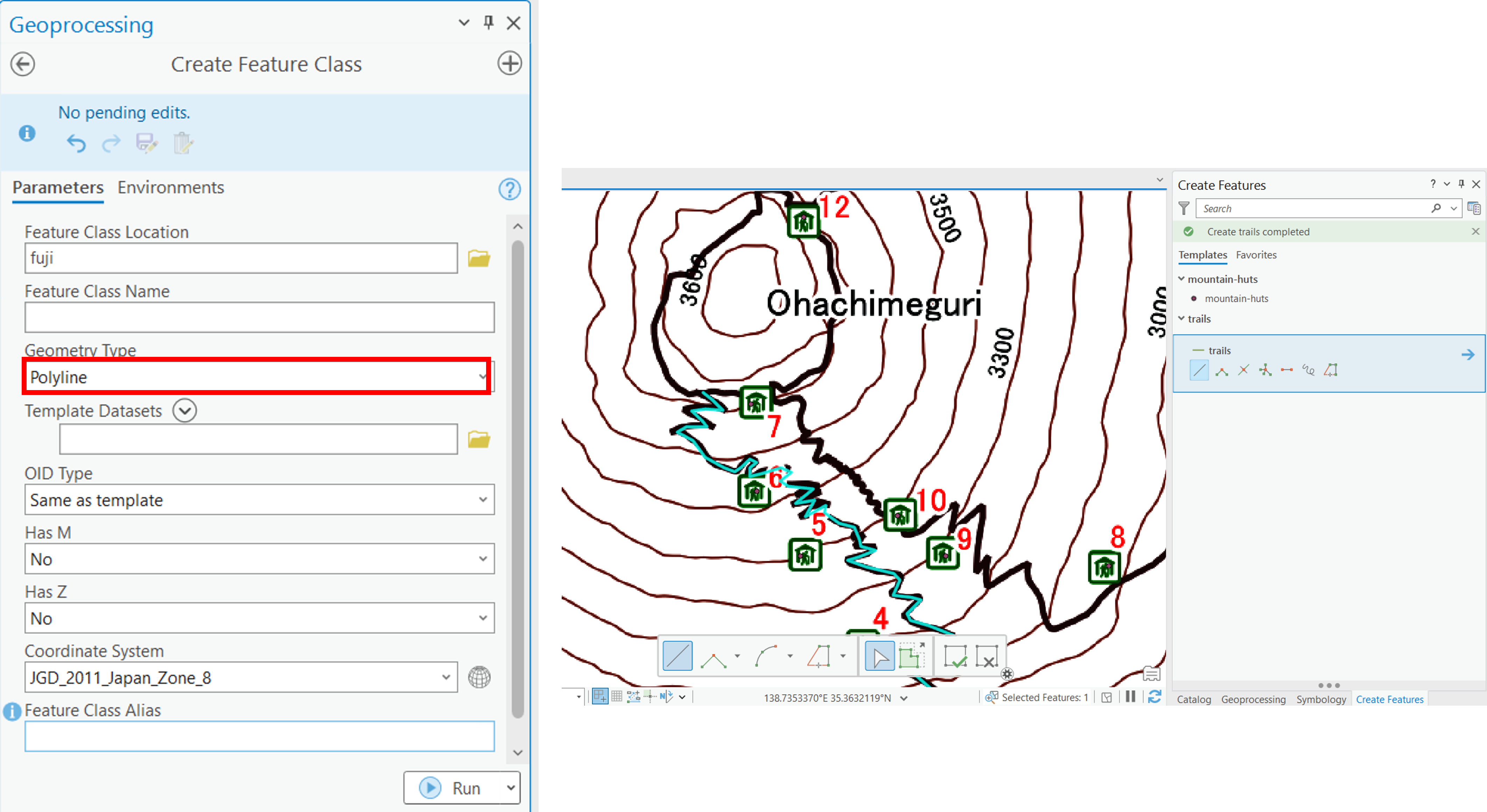Choose the Freehand tool in trails template

tap(1309, 370)
